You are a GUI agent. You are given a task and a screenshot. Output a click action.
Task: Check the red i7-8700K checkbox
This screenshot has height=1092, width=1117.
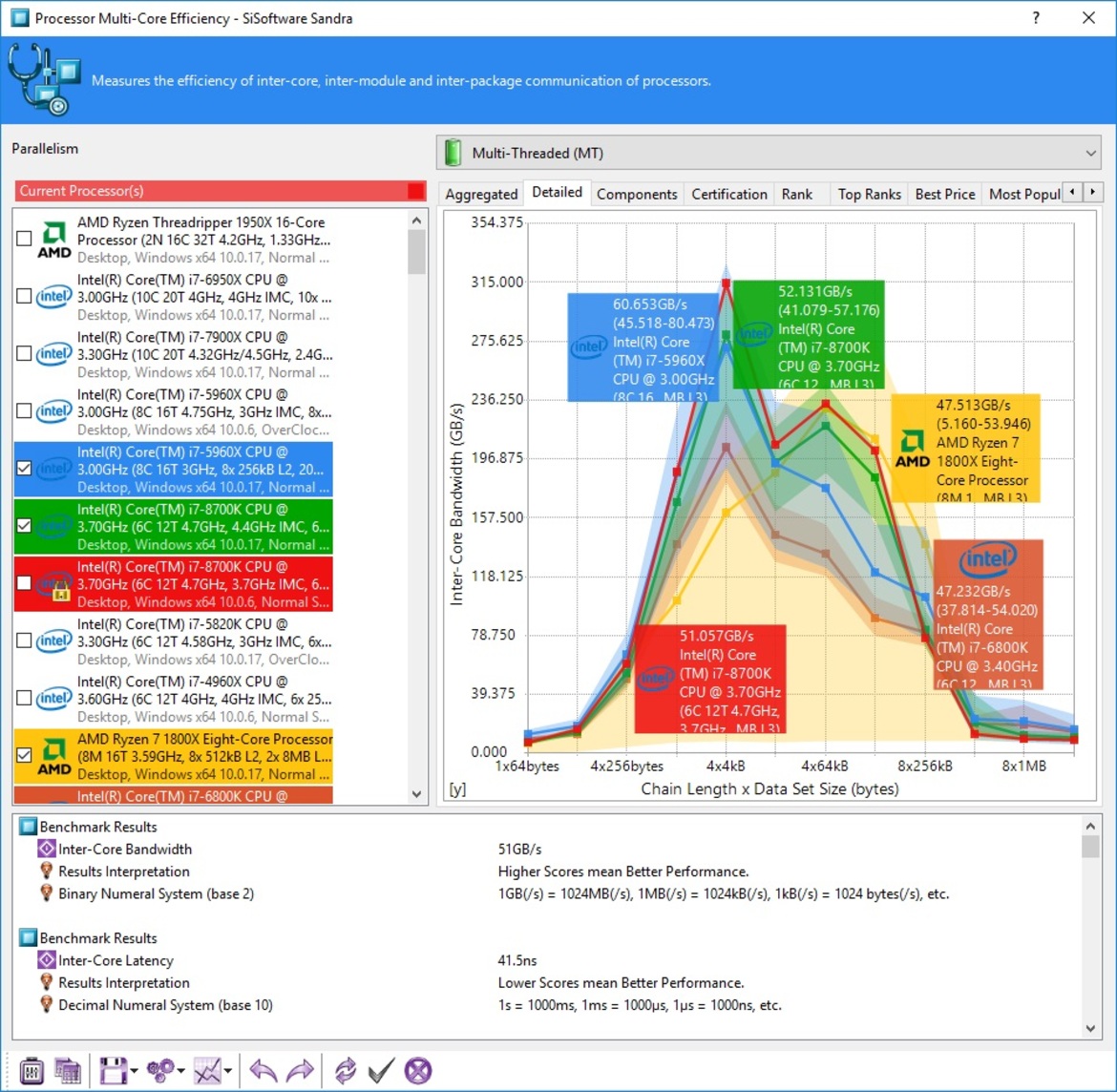(x=24, y=583)
